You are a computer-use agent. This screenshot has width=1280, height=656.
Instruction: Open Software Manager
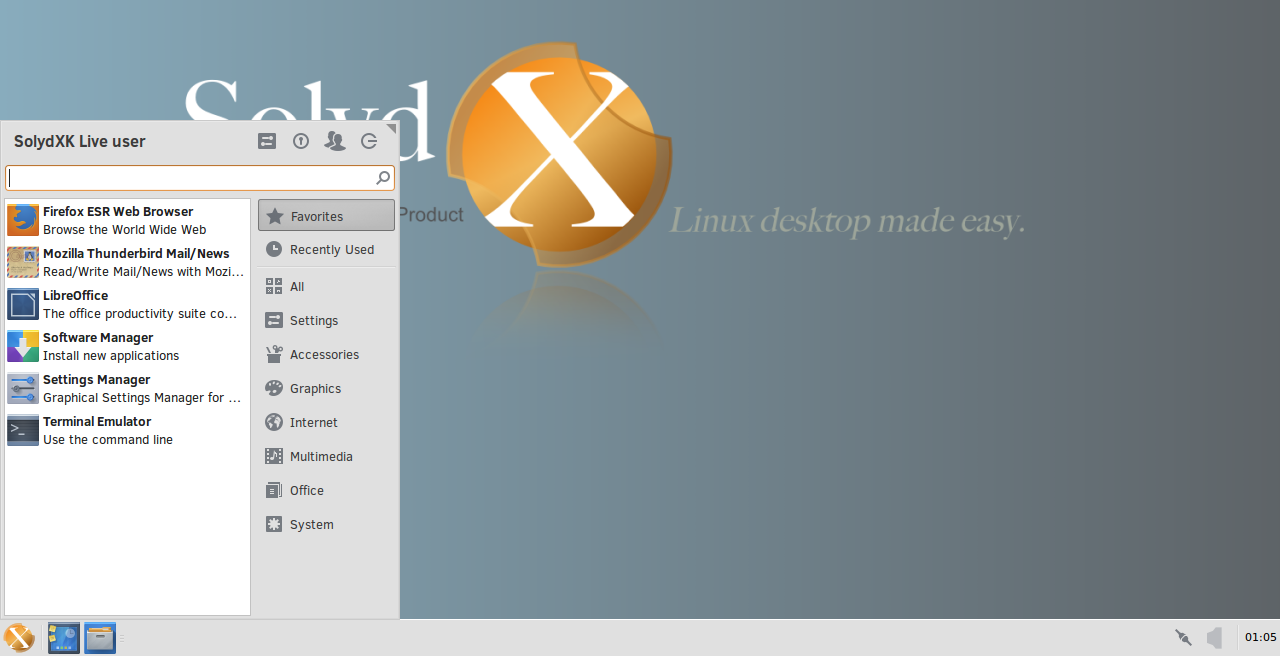[x=127, y=346]
